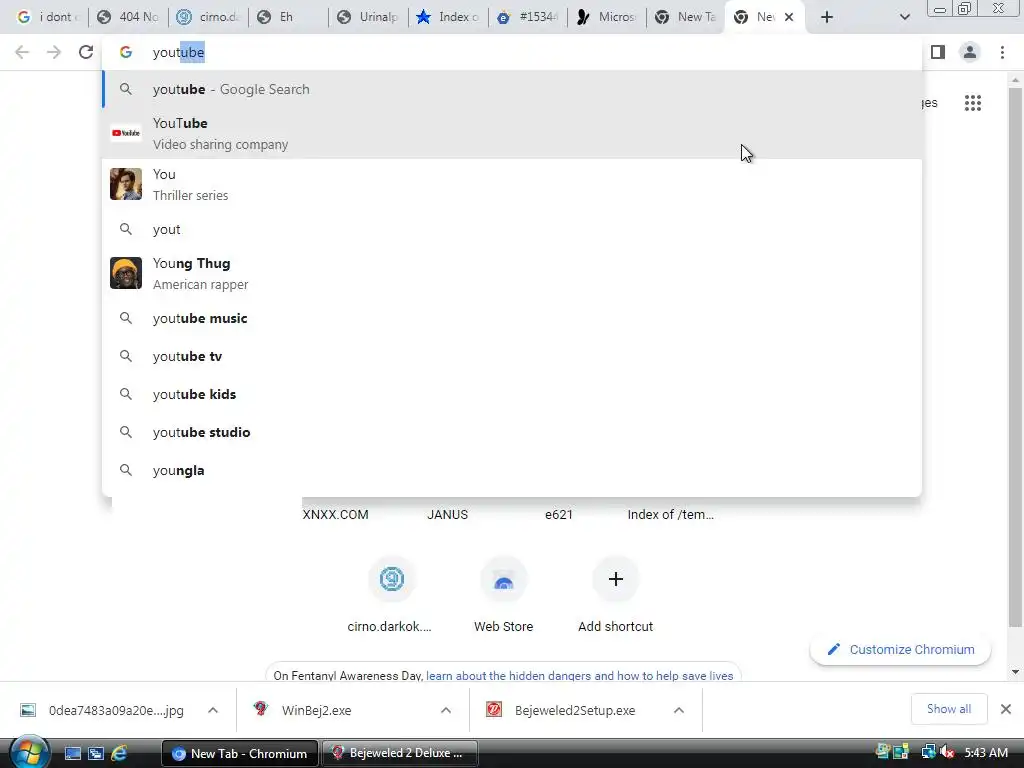Image resolution: width=1024 pixels, height=768 pixels.
Task: Switch to 'i dont' Google tab
Action: point(46,17)
